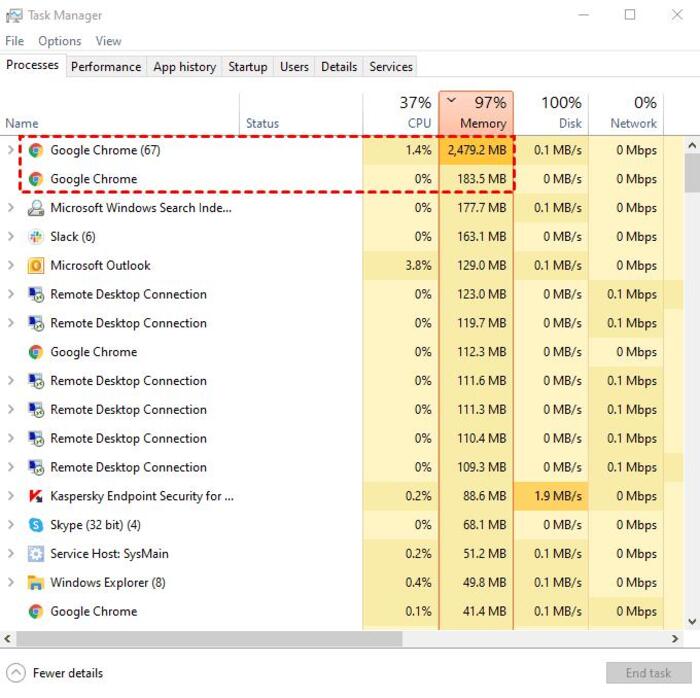
Task: Expand the Slack (6) process group
Action: tap(11, 237)
